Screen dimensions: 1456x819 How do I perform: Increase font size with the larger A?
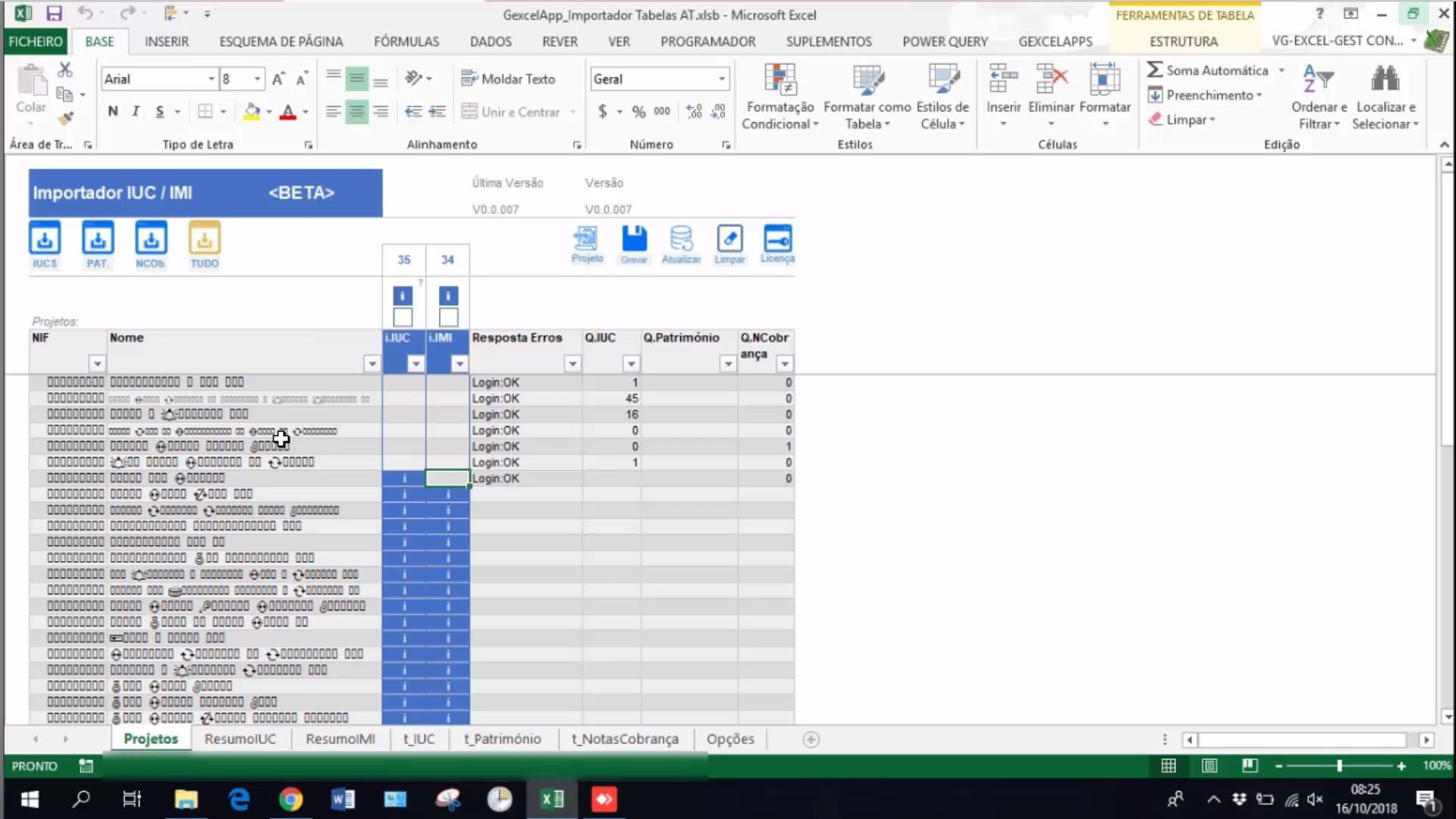pyautogui.click(x=278, y=79)
